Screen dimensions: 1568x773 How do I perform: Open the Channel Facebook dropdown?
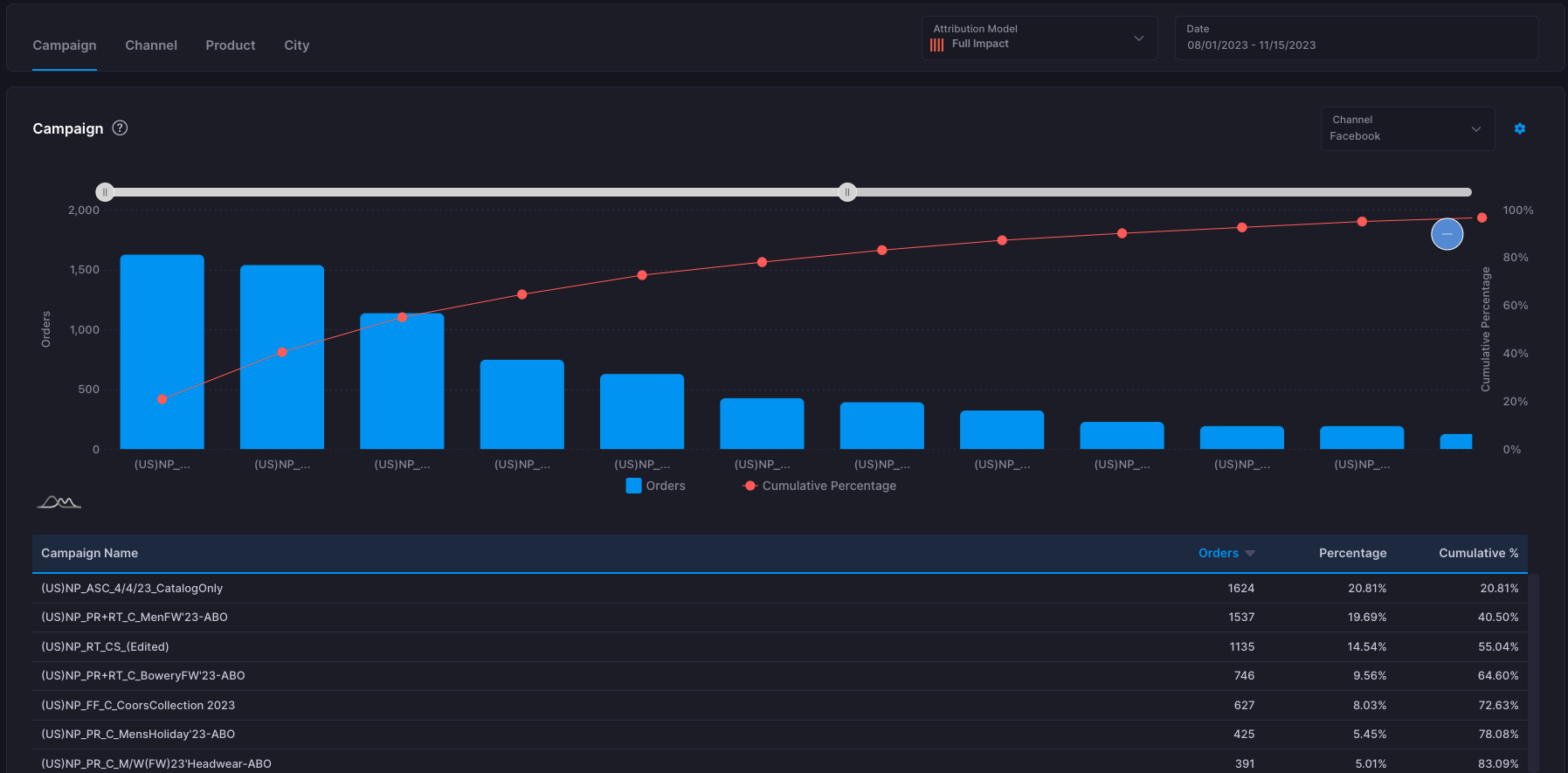pos(1407,128)
